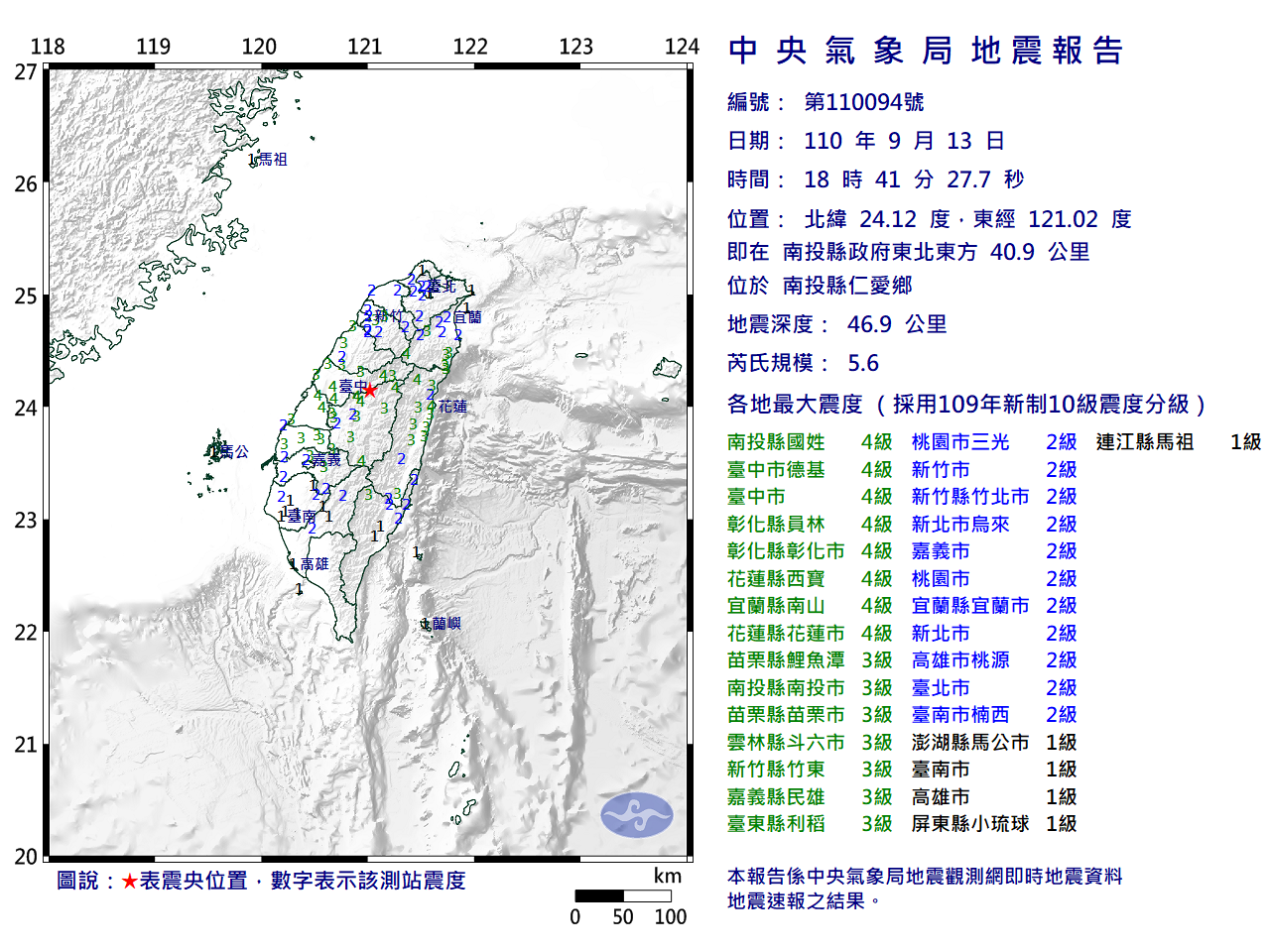The image size is (1270, 952).
Task: Click the red epicenter star on the map
Action: (368, 389)
